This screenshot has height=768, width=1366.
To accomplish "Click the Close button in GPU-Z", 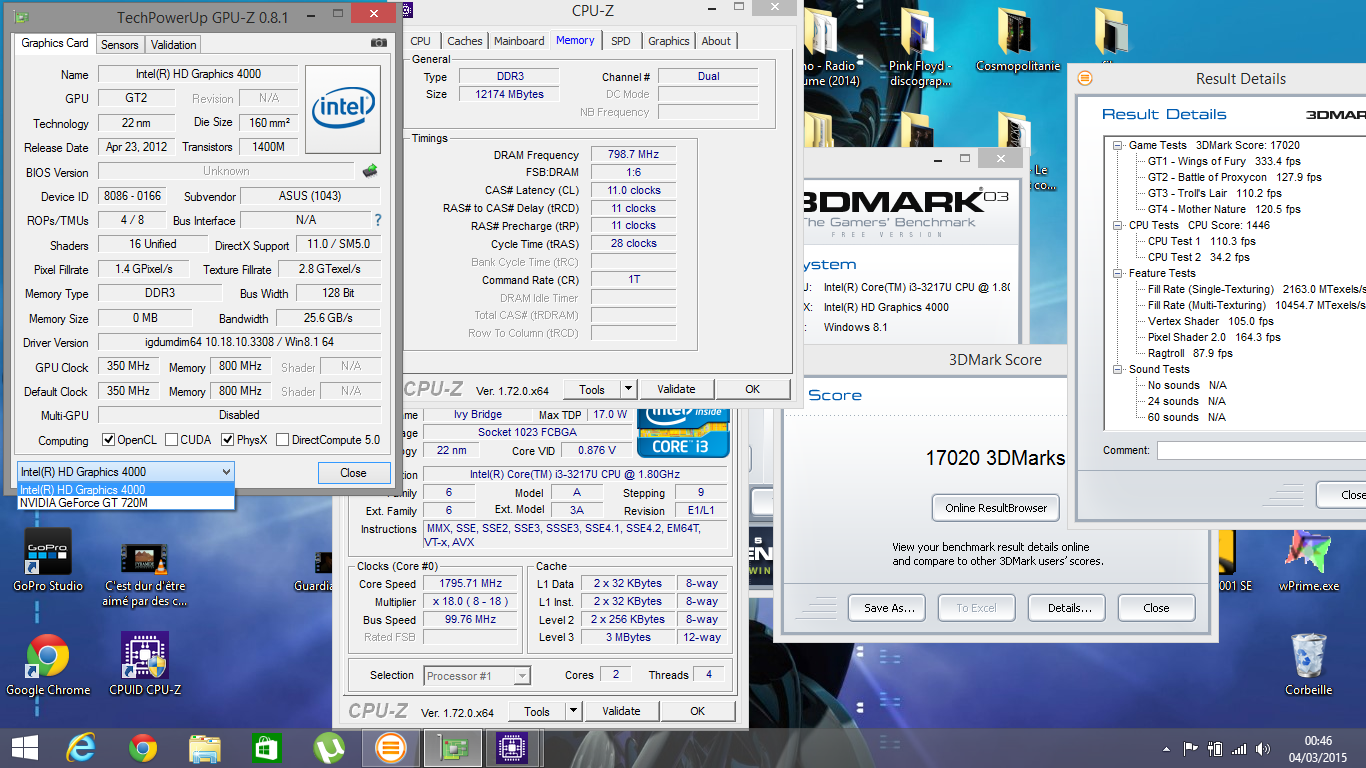I will tap(353, 473).
